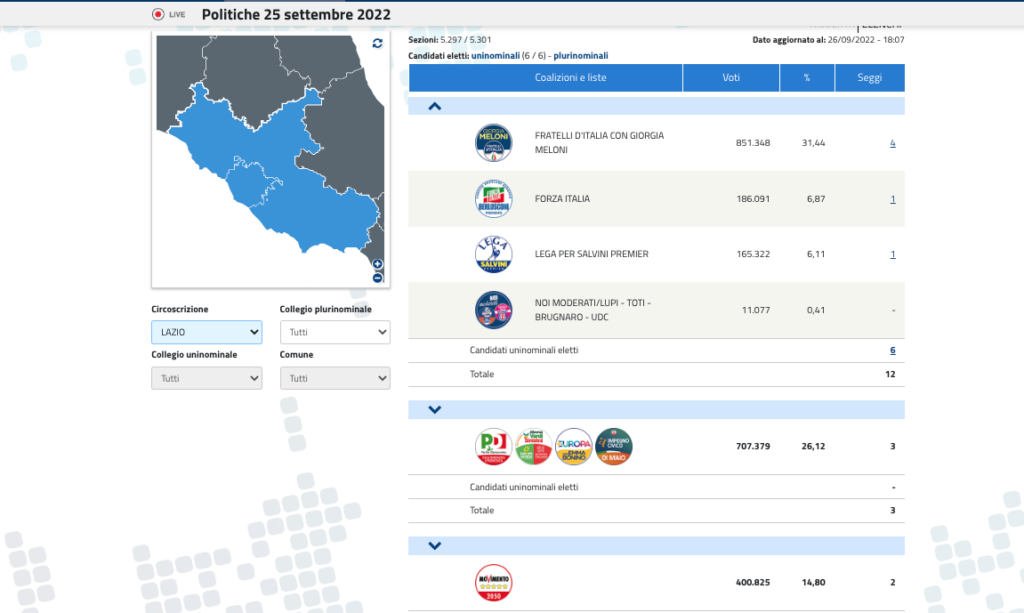This screenshot has width=1024, height=613.
Task: Click the Politiche 25 settembre 2022 title
Action: coord(296,14)
